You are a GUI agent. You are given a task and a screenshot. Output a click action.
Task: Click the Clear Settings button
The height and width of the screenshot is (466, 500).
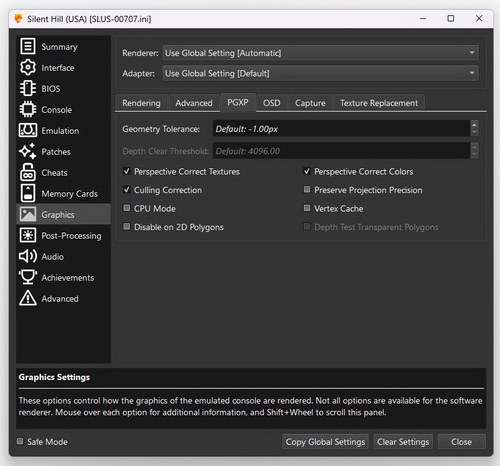tap(403, 442)
